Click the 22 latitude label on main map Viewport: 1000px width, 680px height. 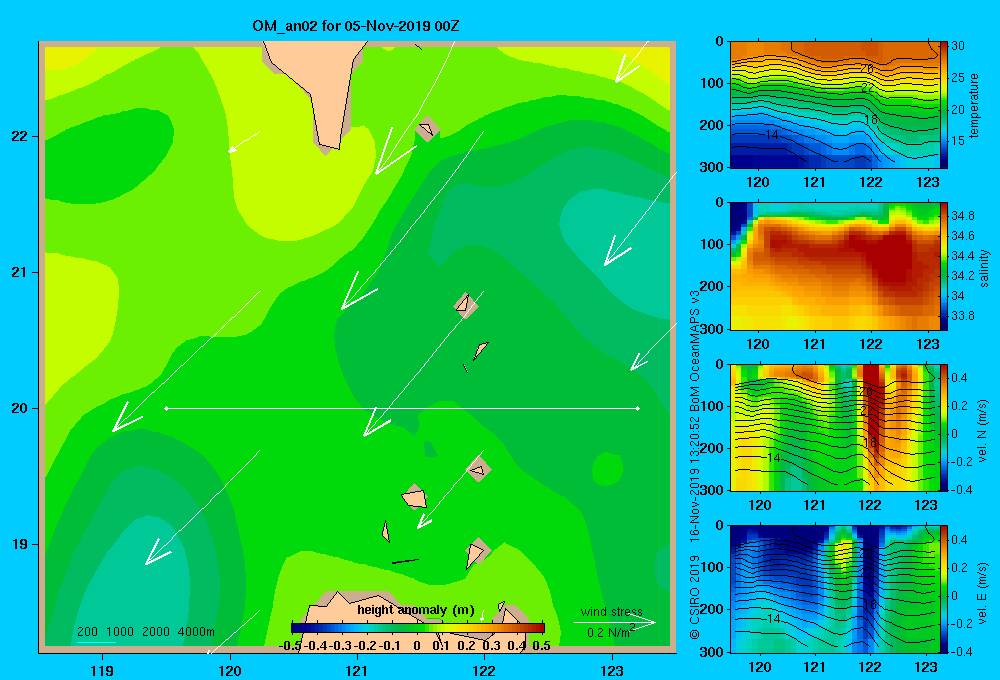pos(19,137)
